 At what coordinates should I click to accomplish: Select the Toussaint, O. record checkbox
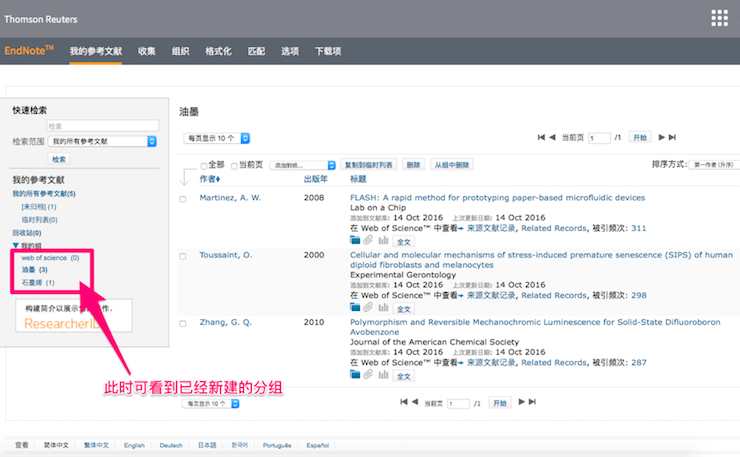[183, 256]
